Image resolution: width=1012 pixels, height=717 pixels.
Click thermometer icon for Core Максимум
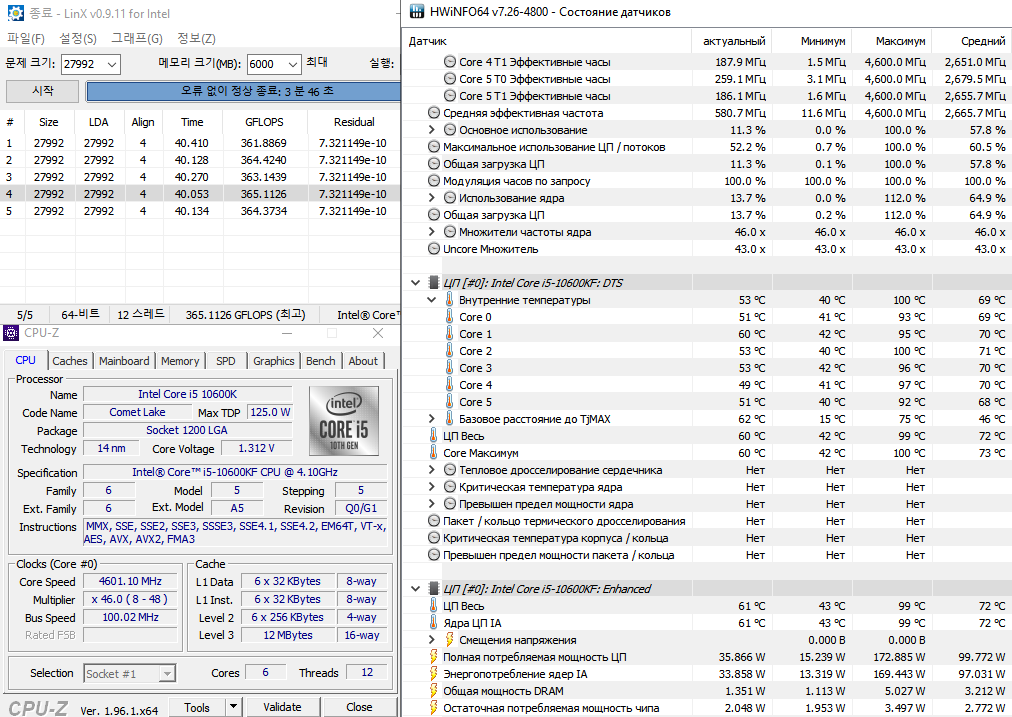click(434, 452)
